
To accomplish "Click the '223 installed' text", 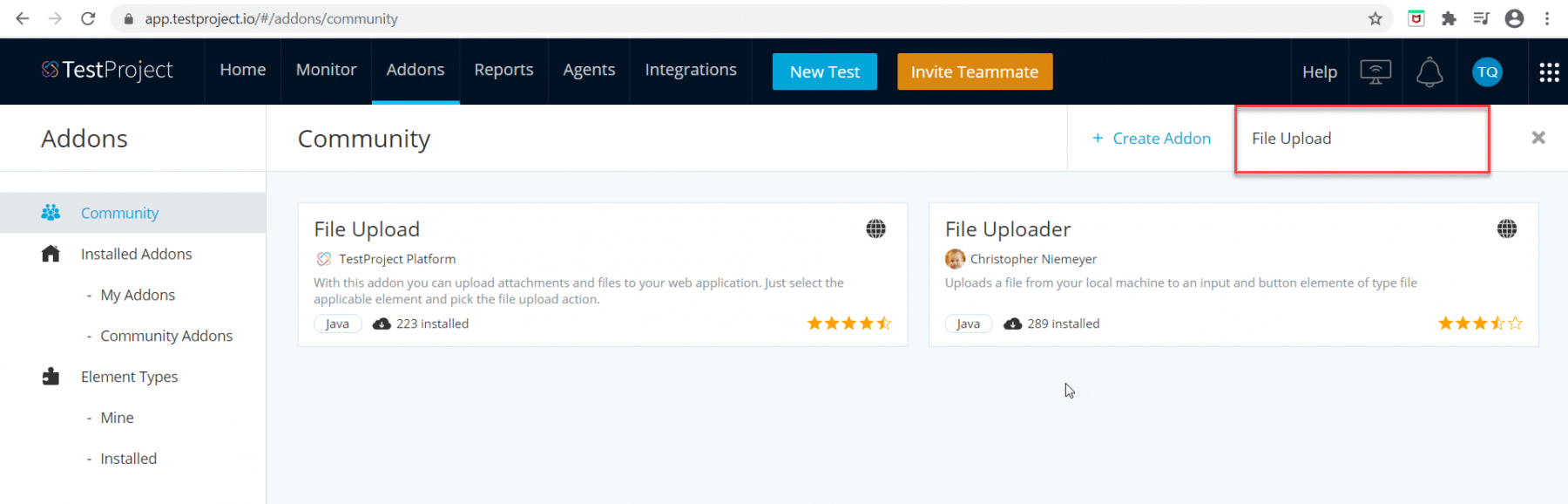I will click(432, 324).
